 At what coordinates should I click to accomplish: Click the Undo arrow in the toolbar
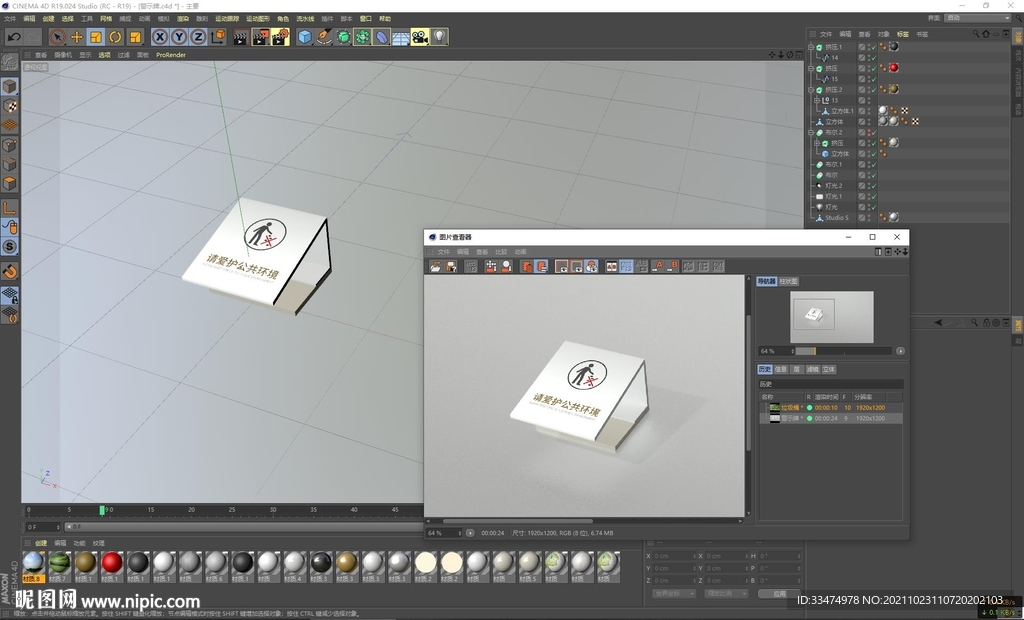13,37
